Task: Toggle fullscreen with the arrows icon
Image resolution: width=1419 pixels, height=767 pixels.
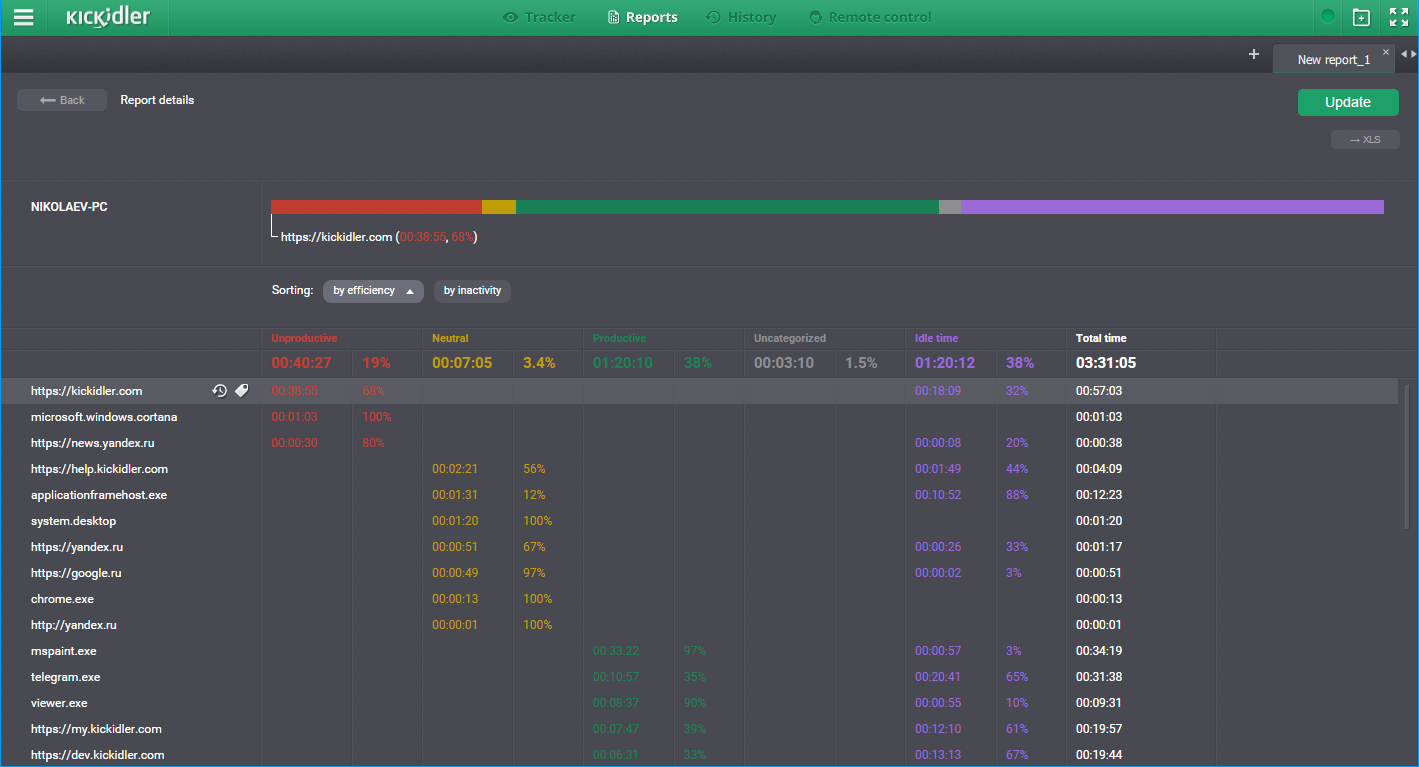Action: (1399, 17)
